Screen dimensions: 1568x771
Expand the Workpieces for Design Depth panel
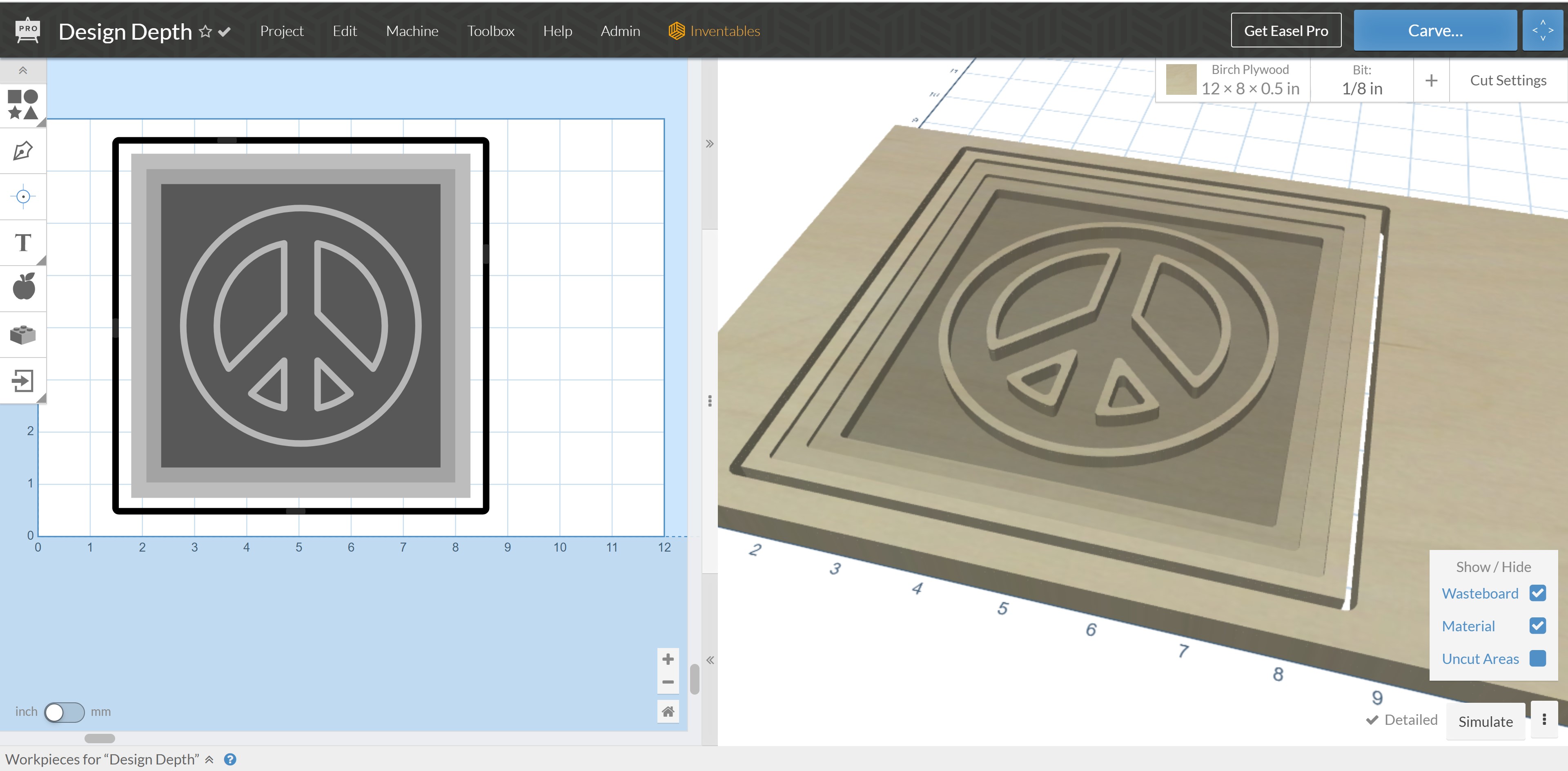point(209,760)
